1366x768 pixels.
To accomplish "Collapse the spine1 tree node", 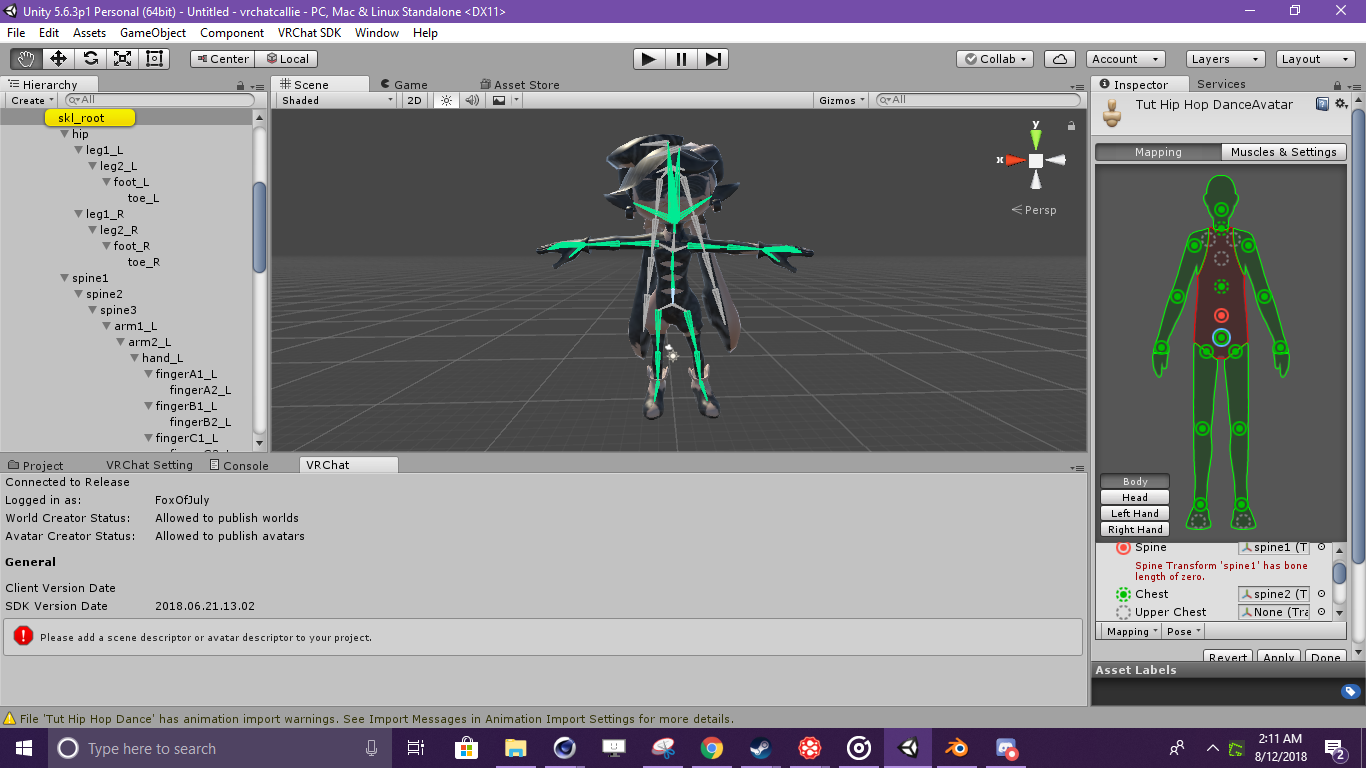I will click(x=65, y=278).
